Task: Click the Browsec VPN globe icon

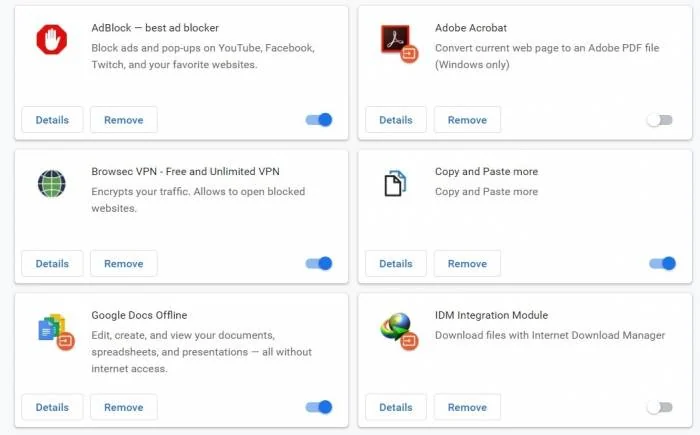Action: [52, 184]
